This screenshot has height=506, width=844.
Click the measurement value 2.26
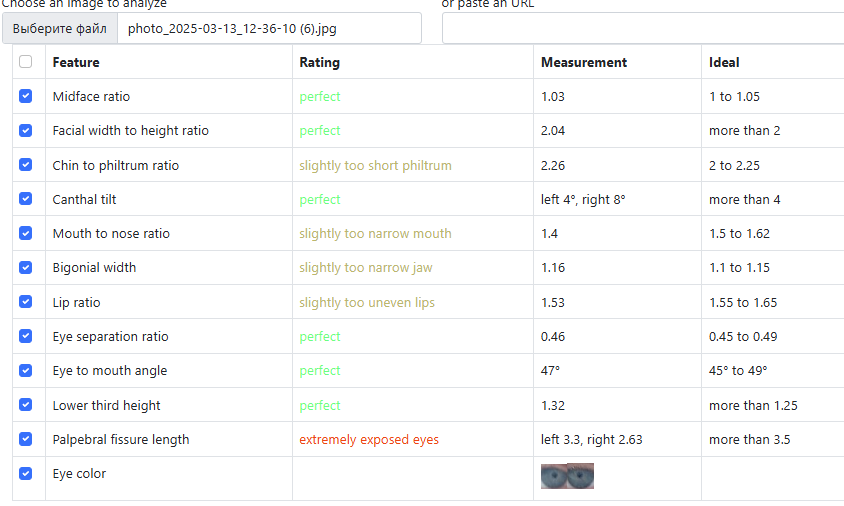pyautogui.click(x=553, y=165)
